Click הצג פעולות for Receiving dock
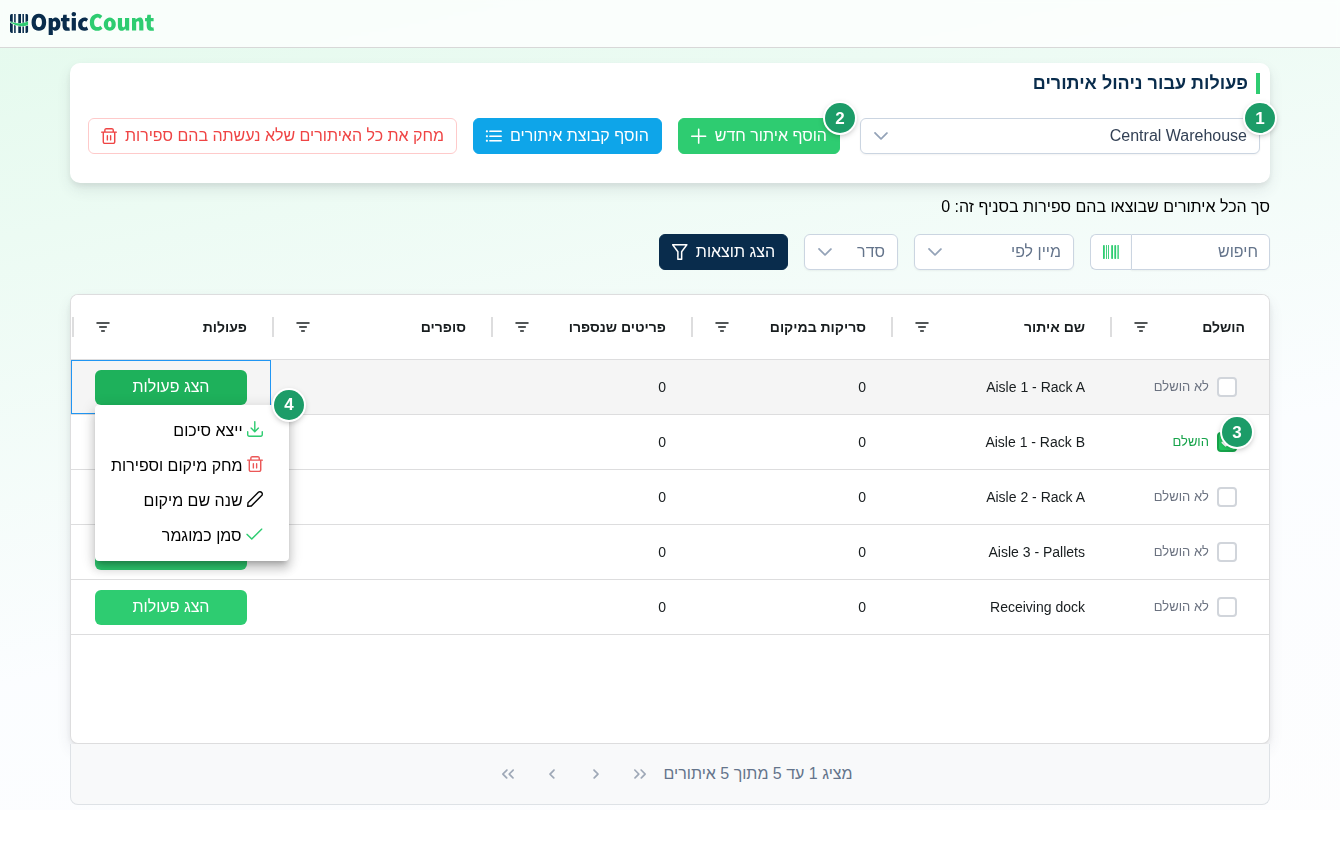The image size is (1340, 851). [171, 607]
